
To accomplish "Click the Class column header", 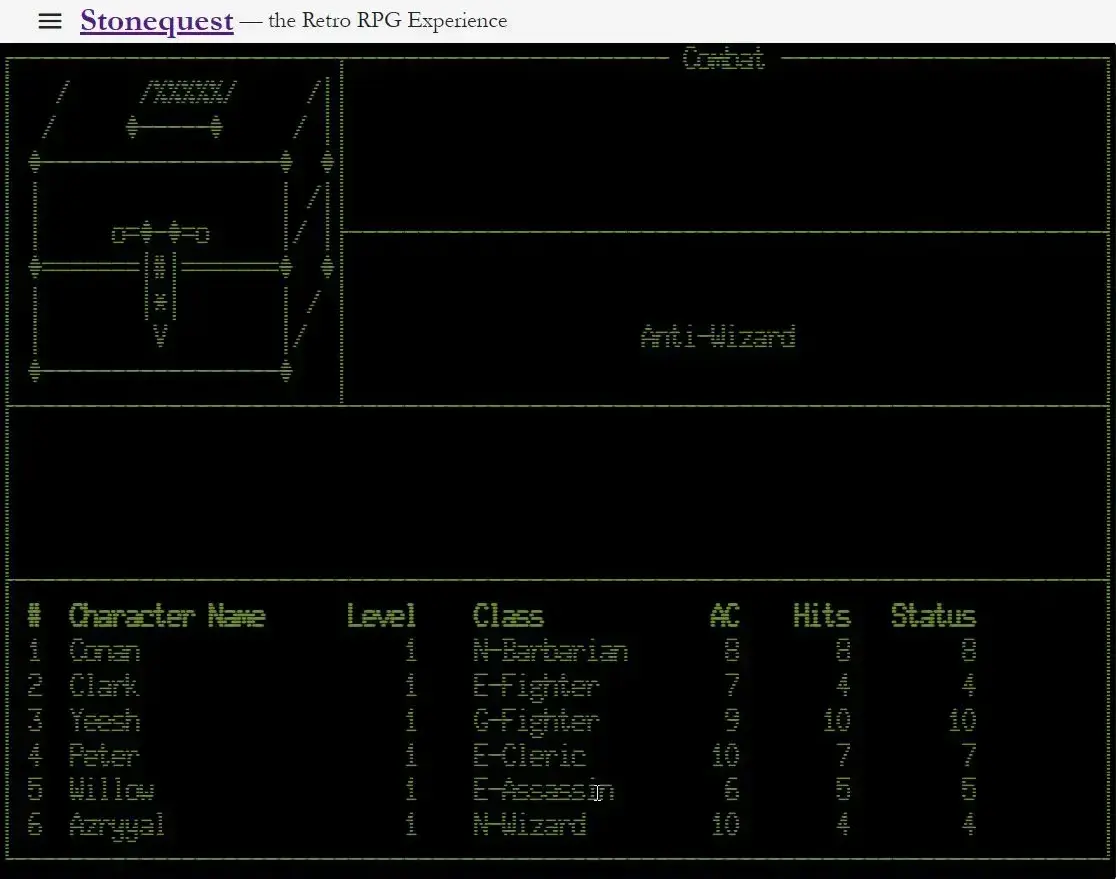I will click(508, 616).
